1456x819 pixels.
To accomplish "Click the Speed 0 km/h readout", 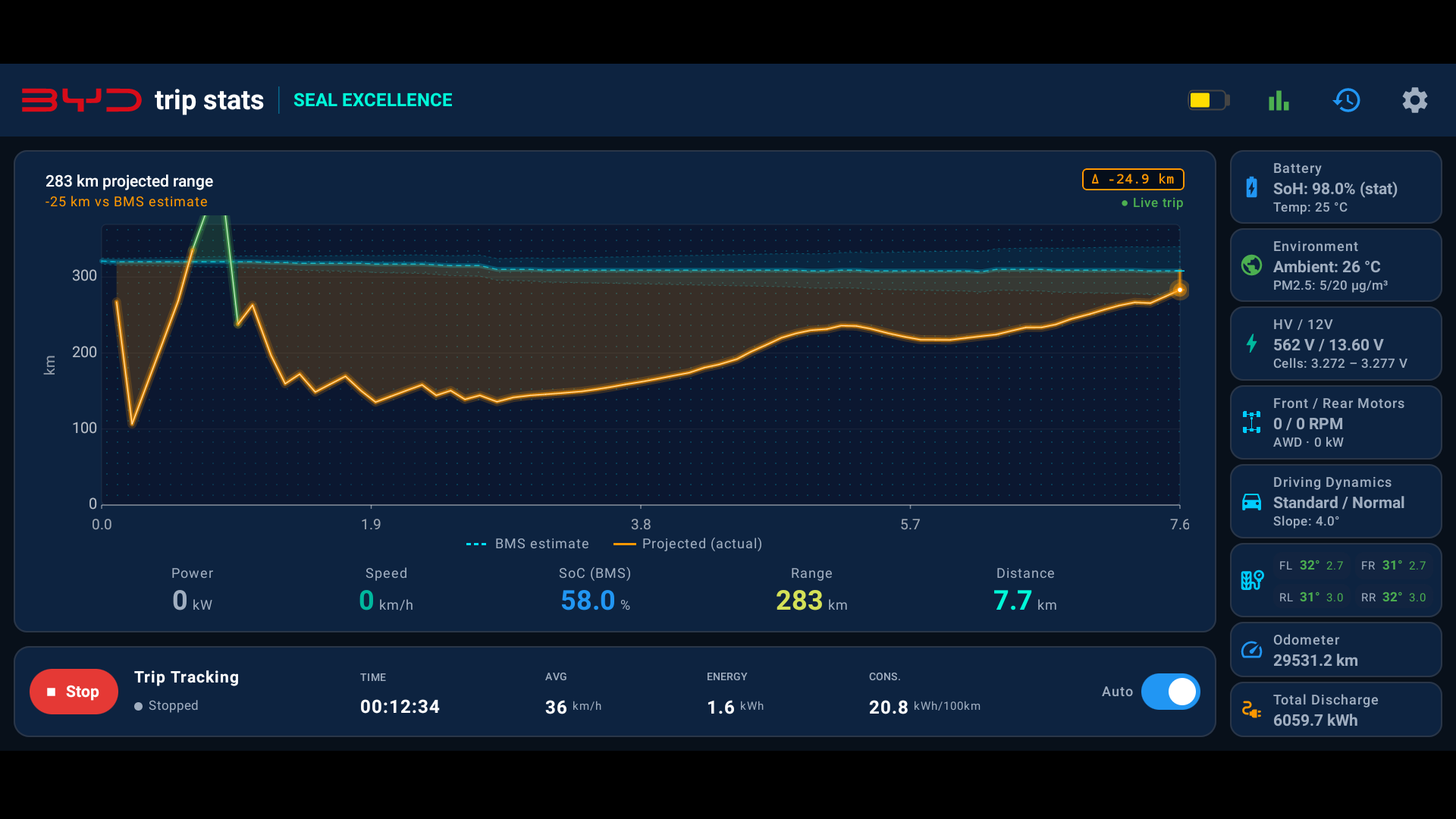I will [386, 591].
